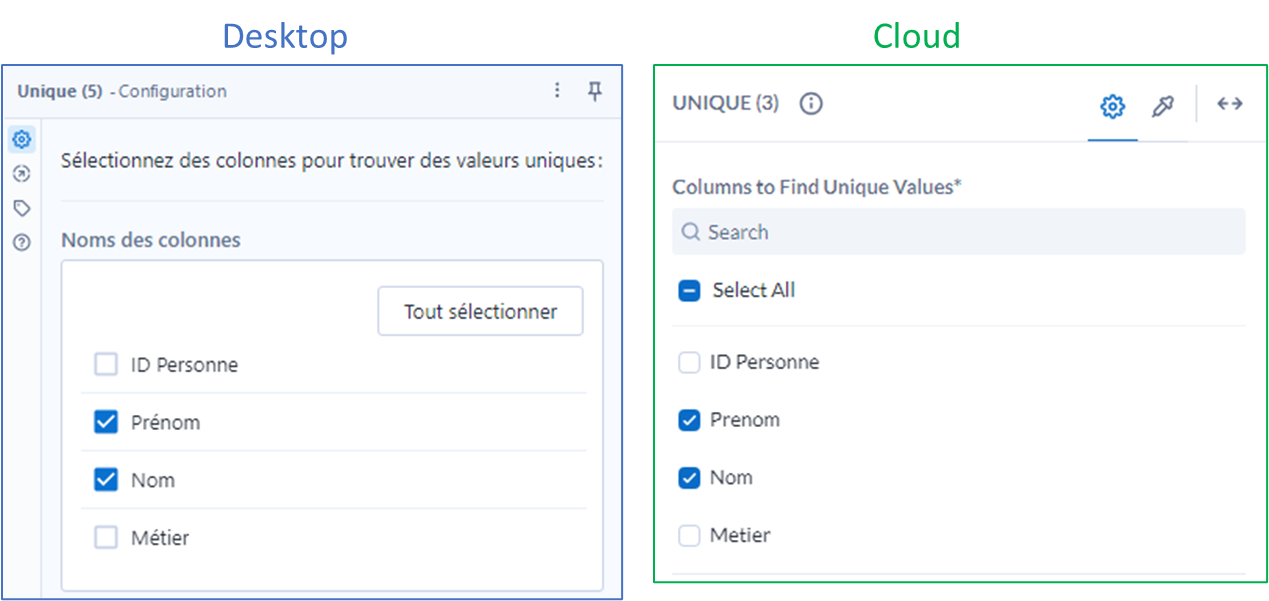Open the kebab menu in the Desktop panel header
Image resolution: width=1269 pixels, height=601 pixels.
pos(557,90)
